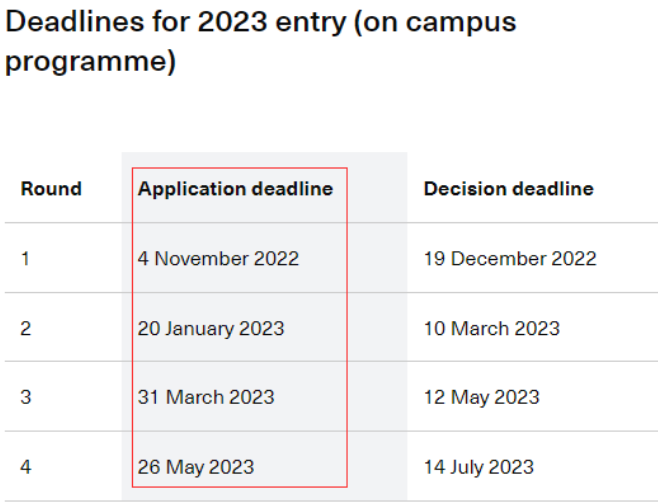Viewport: 658px width, 502px height.
Task: Click the word "campus" in the heading
Action: click(x=461, y=22)
